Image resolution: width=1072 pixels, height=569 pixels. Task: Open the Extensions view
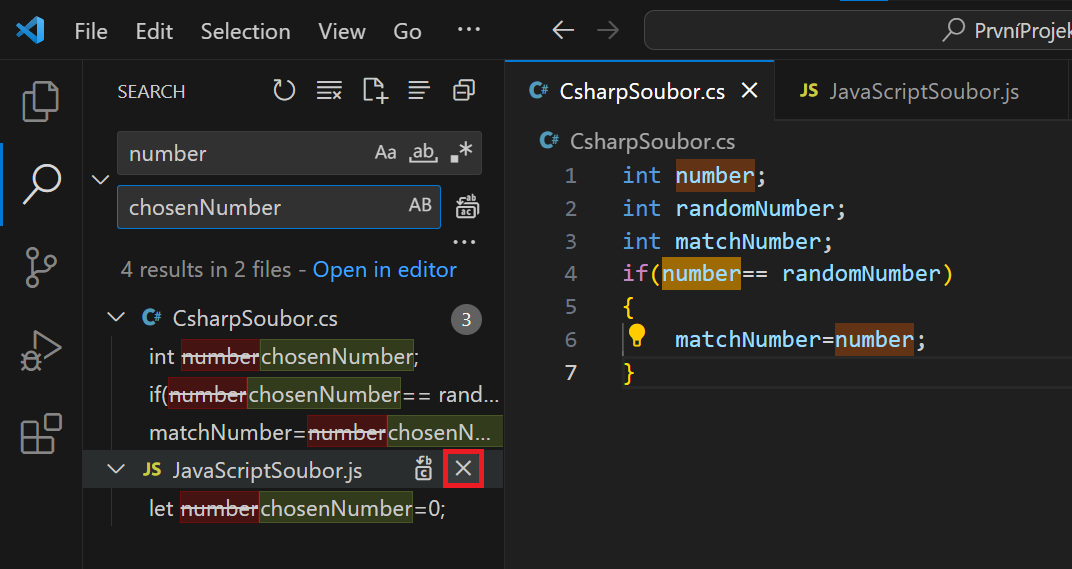(41, 434)
